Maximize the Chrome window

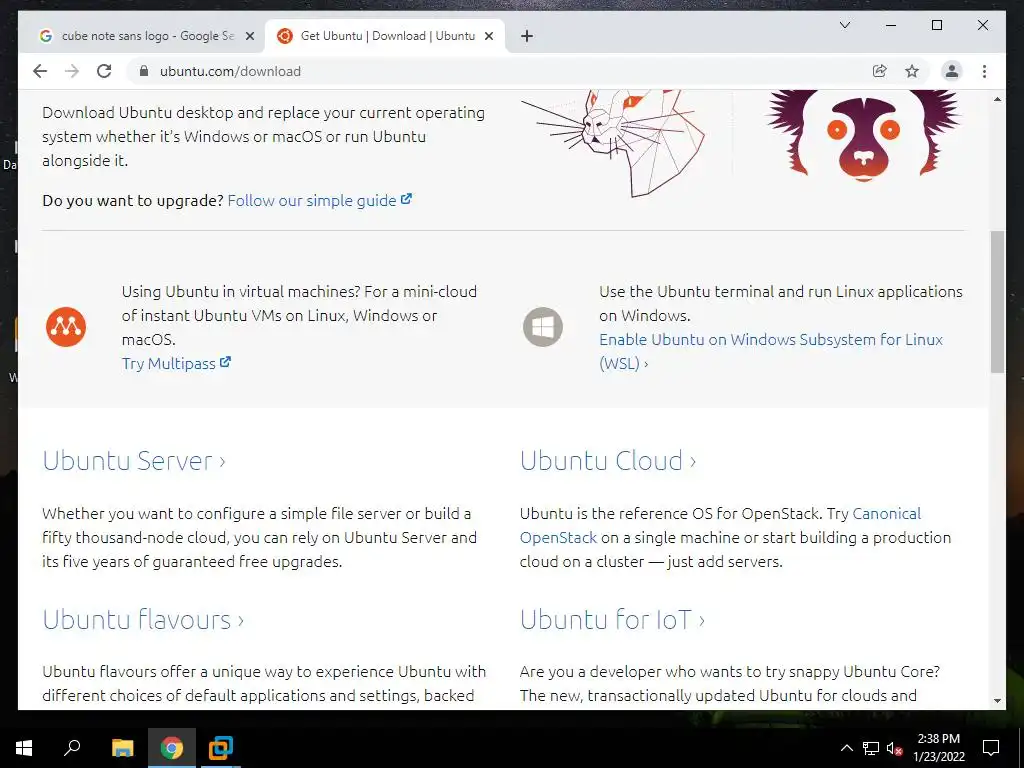tap(936, 25)
